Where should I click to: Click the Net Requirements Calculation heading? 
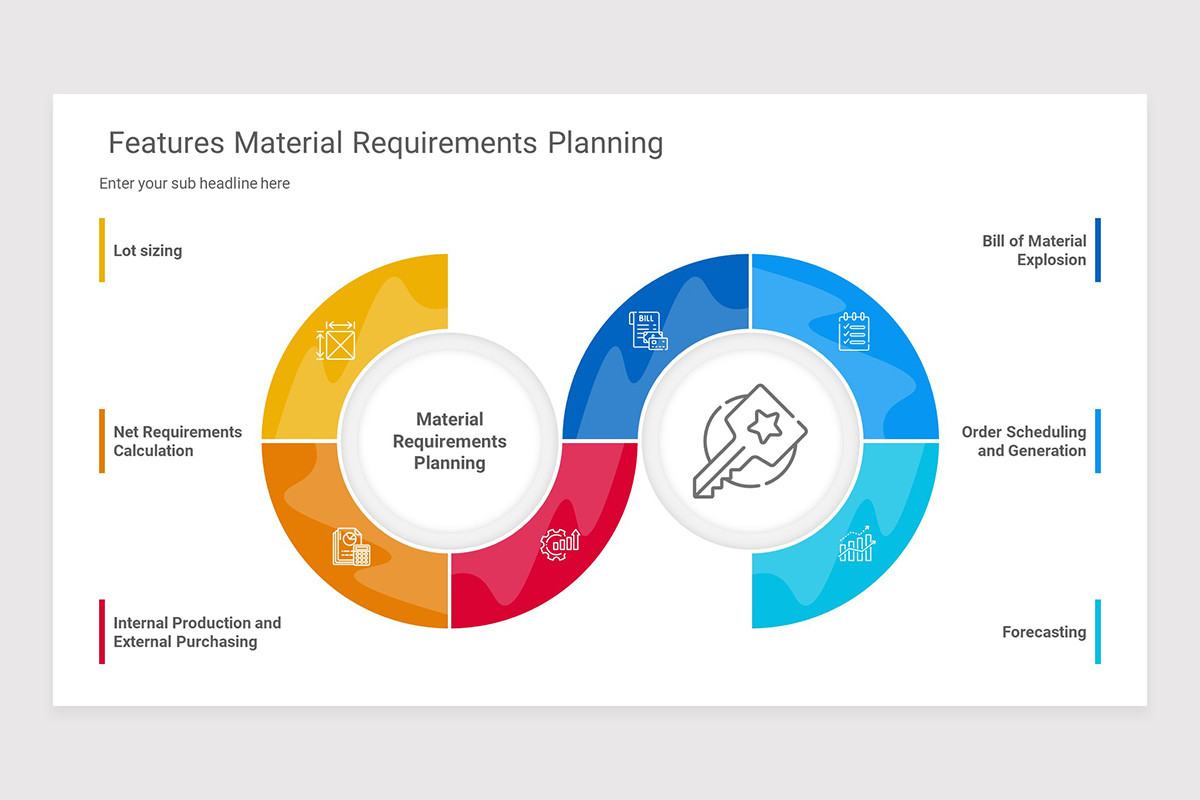coord(177,441)
